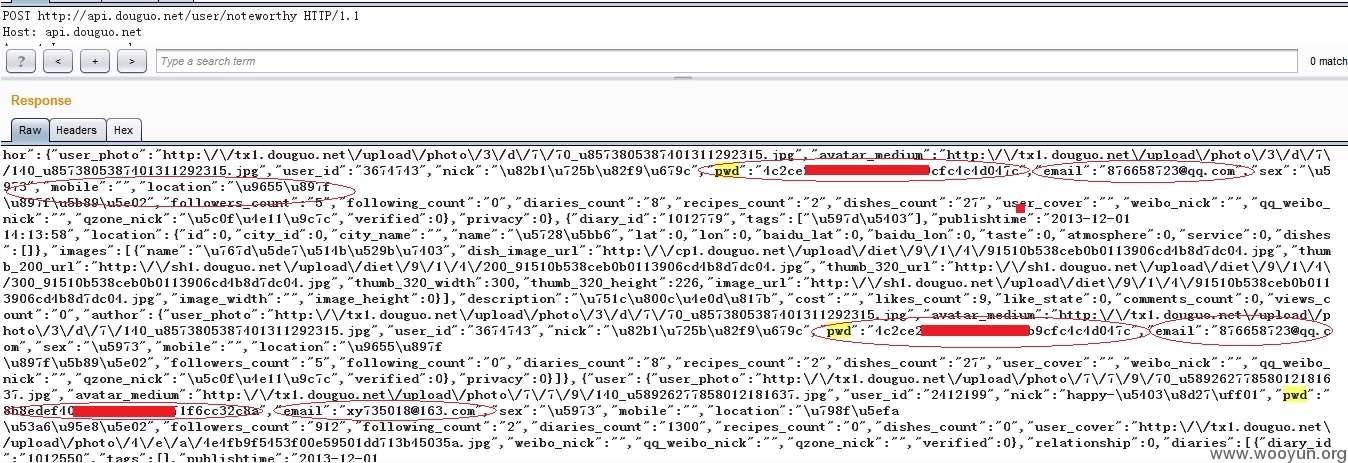The image size is (1348, 463).
Task: Go to the previous search match
Action: (x=59, y=61)
